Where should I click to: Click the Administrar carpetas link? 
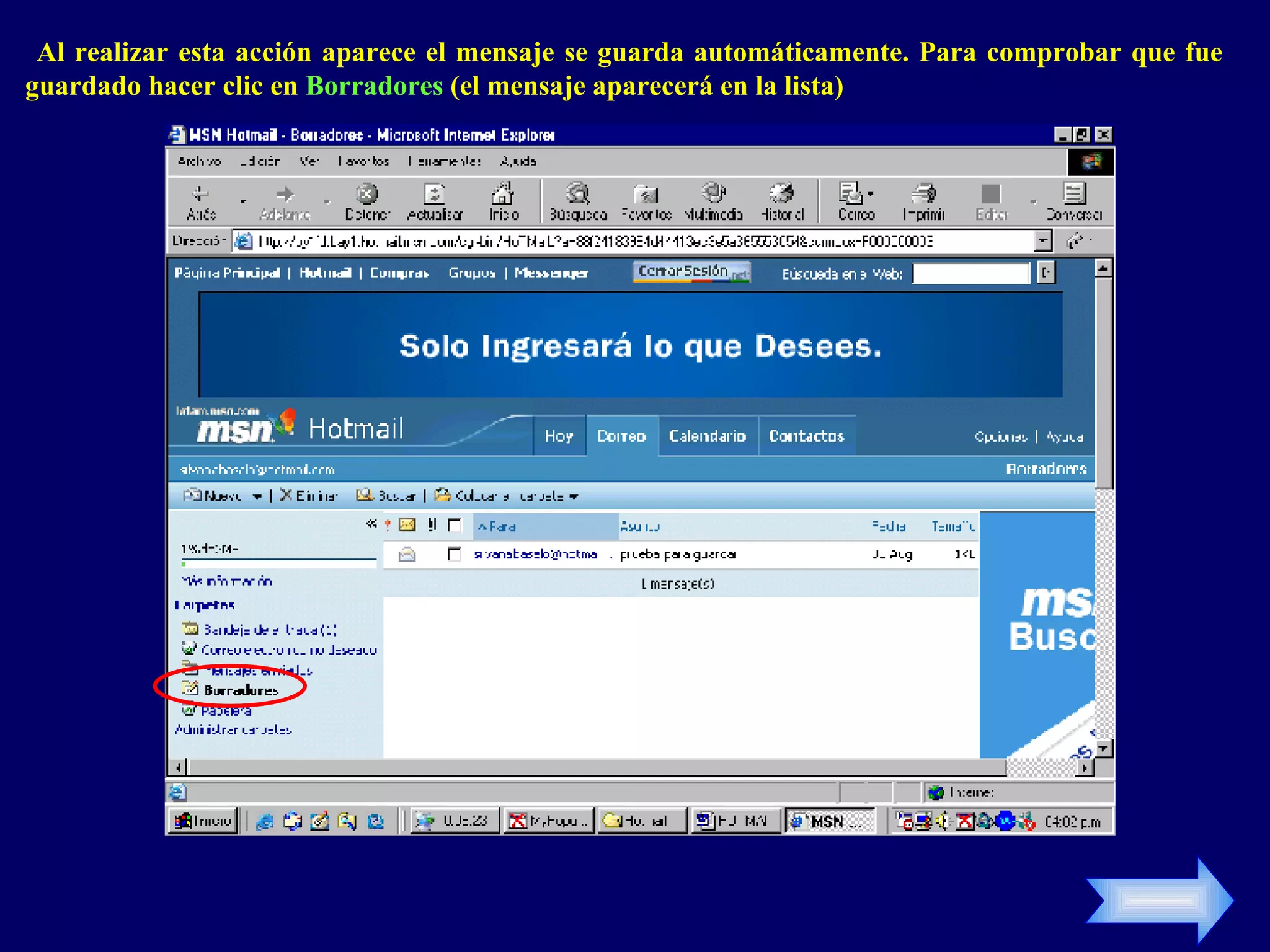[x=233, y=729]
